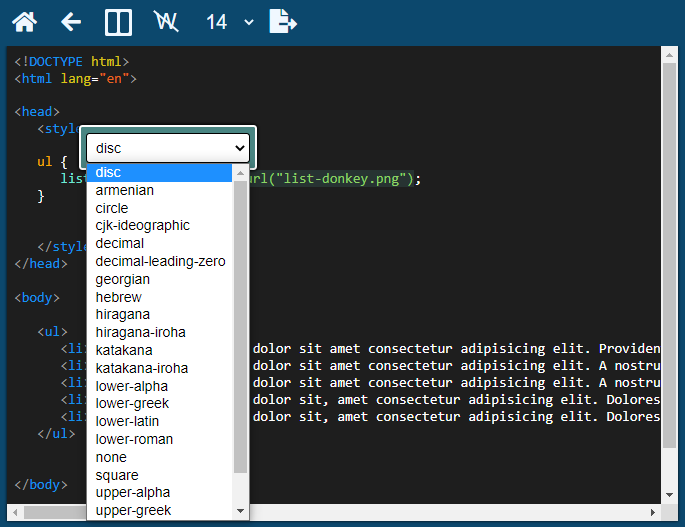Select the hiragana-iroha option

[159, 333]
